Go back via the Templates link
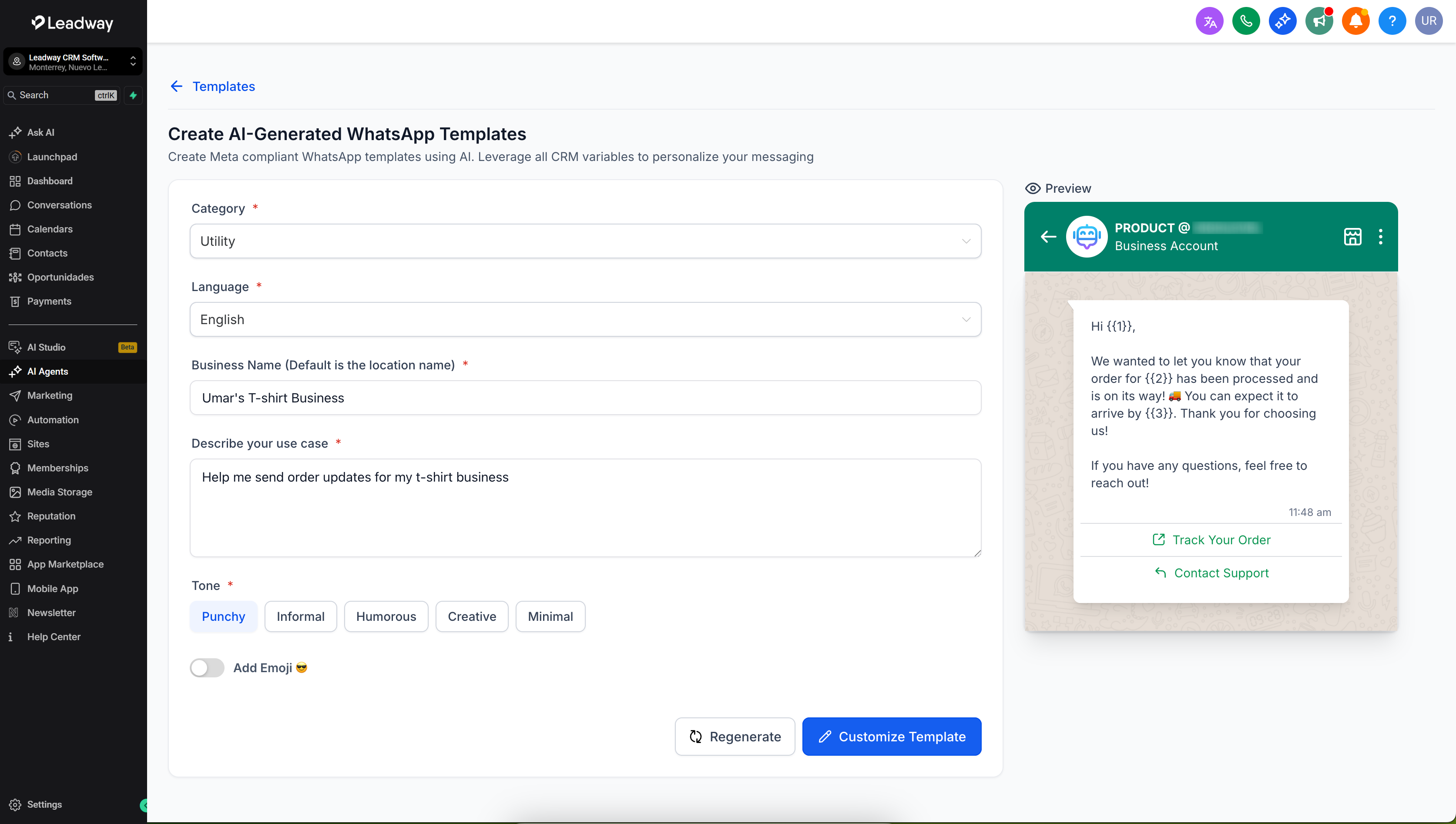The width and height of the screenshot is (1456, 824). click(224, 86)
